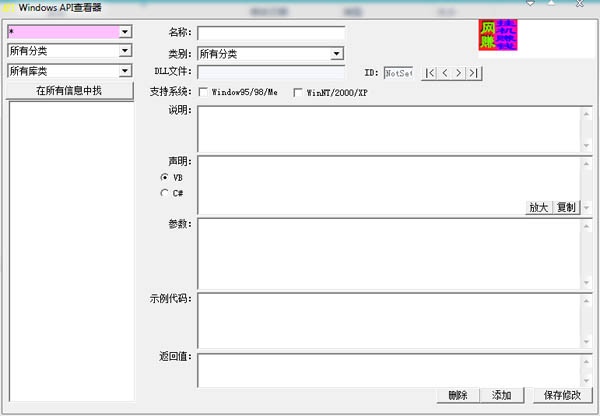600x416 pixels.
Task: Close the Windows API查看器 window
Action: [580, 4]
